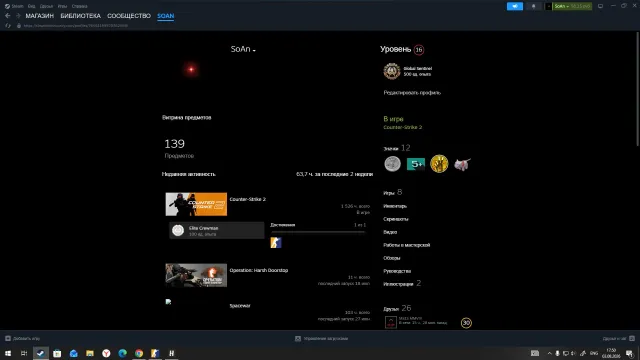The height and width of the screenshot is (360, 640).
Task: Open Microsoft Edge from taskbar
Action: point(122,353)
